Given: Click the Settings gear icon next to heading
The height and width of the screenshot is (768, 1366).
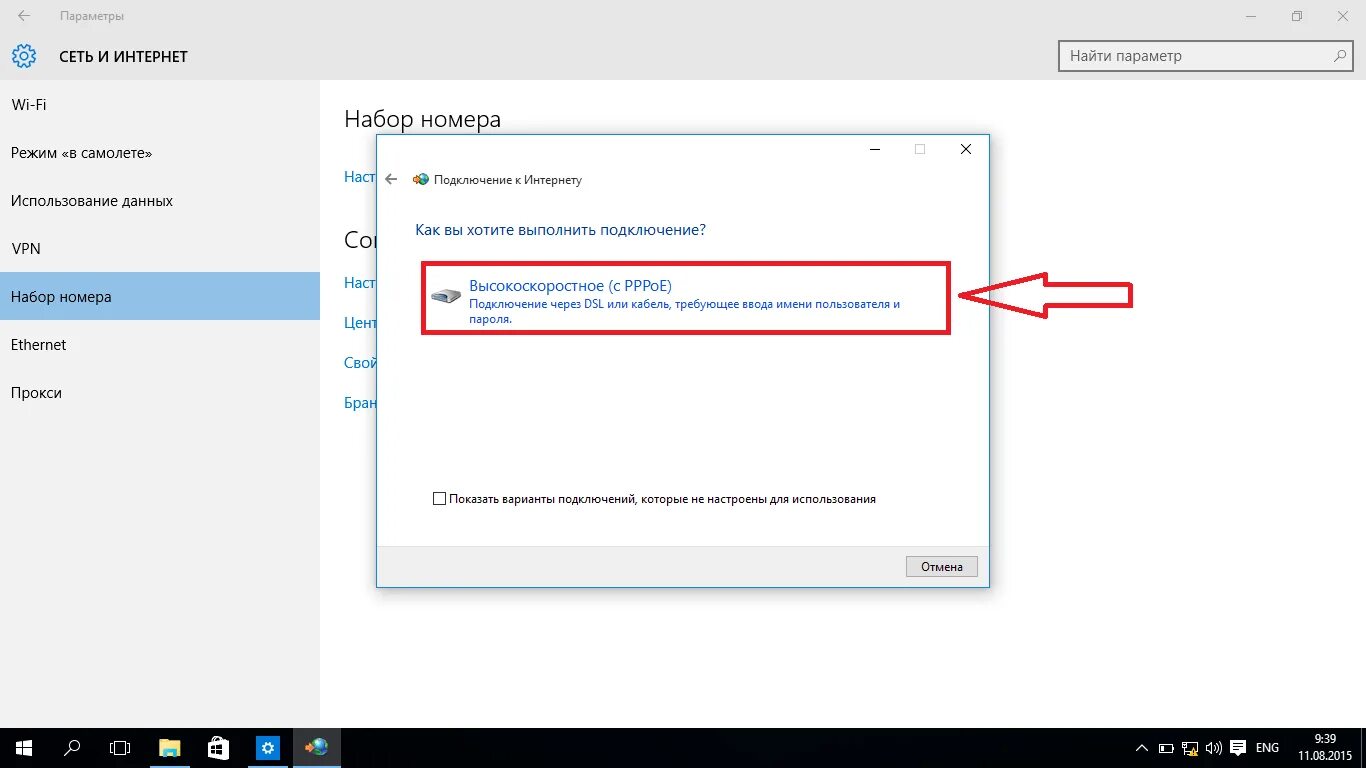Looking at the screenshot, I should click(x=24, y=56).
